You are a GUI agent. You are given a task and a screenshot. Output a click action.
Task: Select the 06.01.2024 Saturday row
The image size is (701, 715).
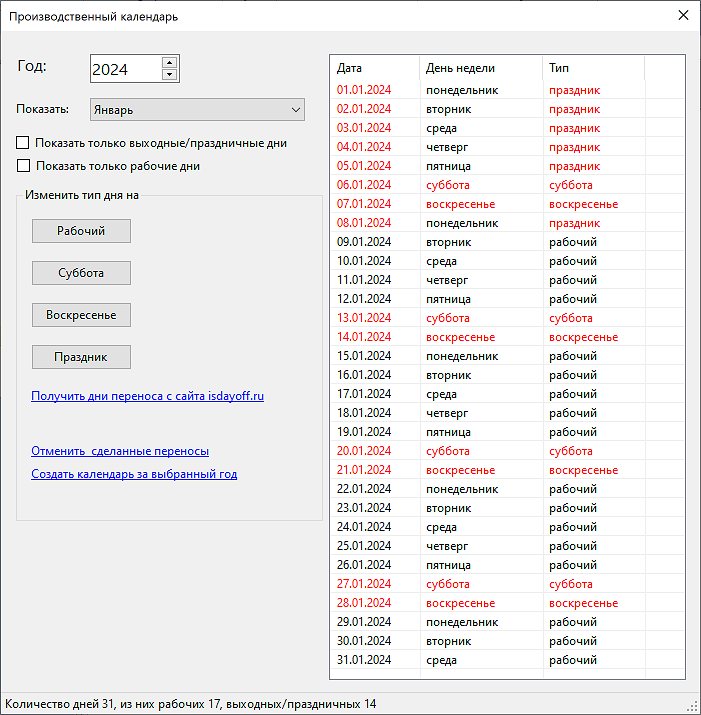pos(507,185)
